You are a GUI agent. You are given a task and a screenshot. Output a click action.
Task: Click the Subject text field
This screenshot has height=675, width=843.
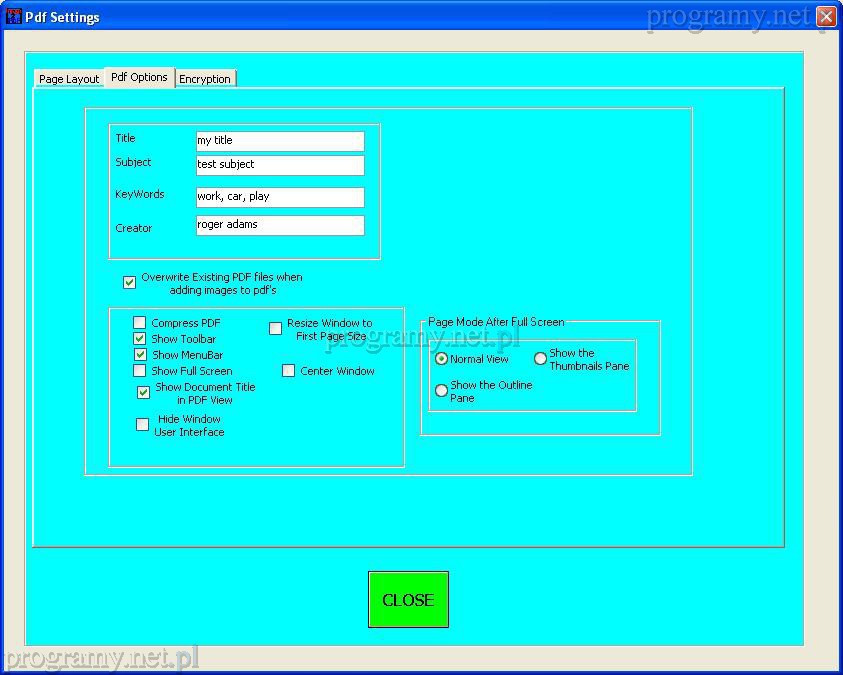(x=280, y=165)
